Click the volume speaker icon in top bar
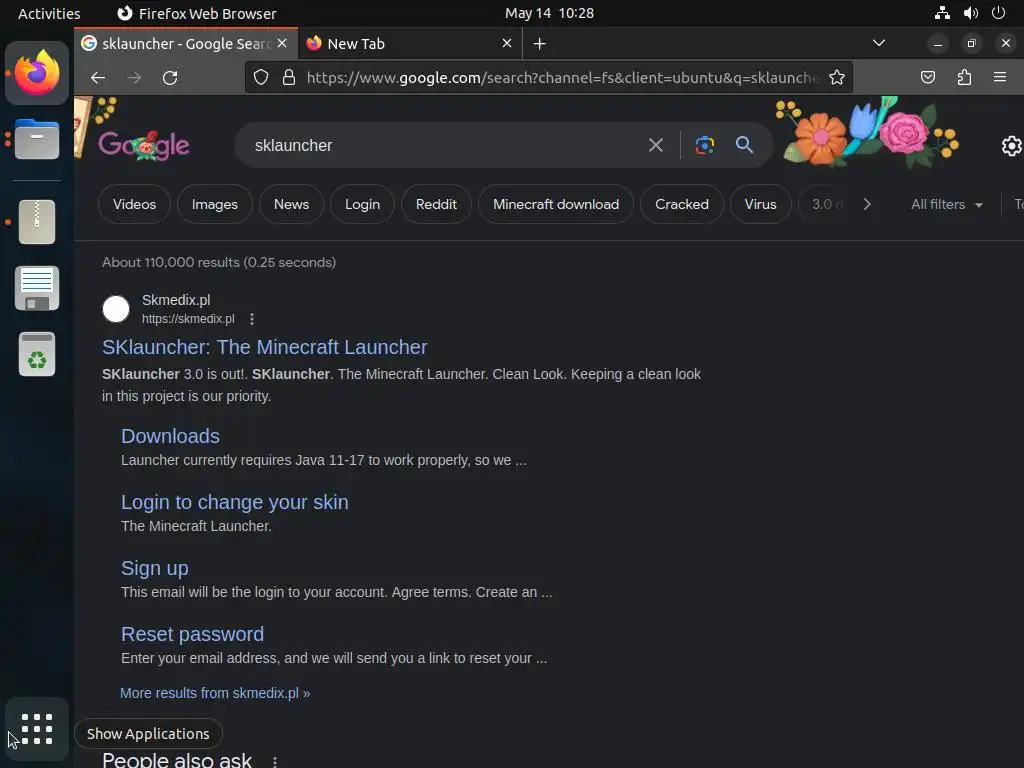This screenshot has height=768, width=1024. (x=970, y=12)
